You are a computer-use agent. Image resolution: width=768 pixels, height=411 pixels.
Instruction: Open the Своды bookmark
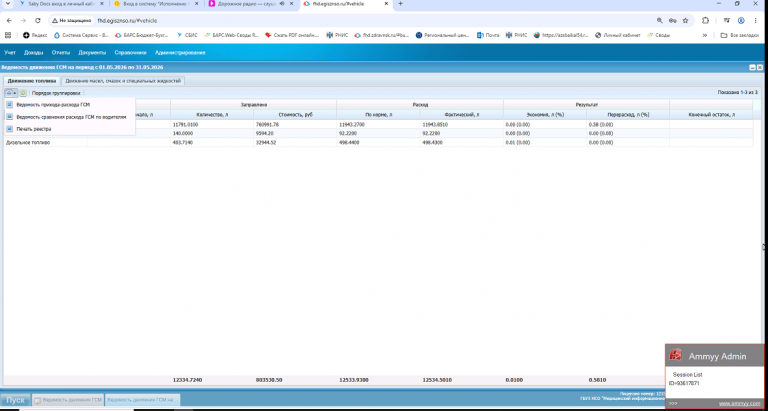658,35
